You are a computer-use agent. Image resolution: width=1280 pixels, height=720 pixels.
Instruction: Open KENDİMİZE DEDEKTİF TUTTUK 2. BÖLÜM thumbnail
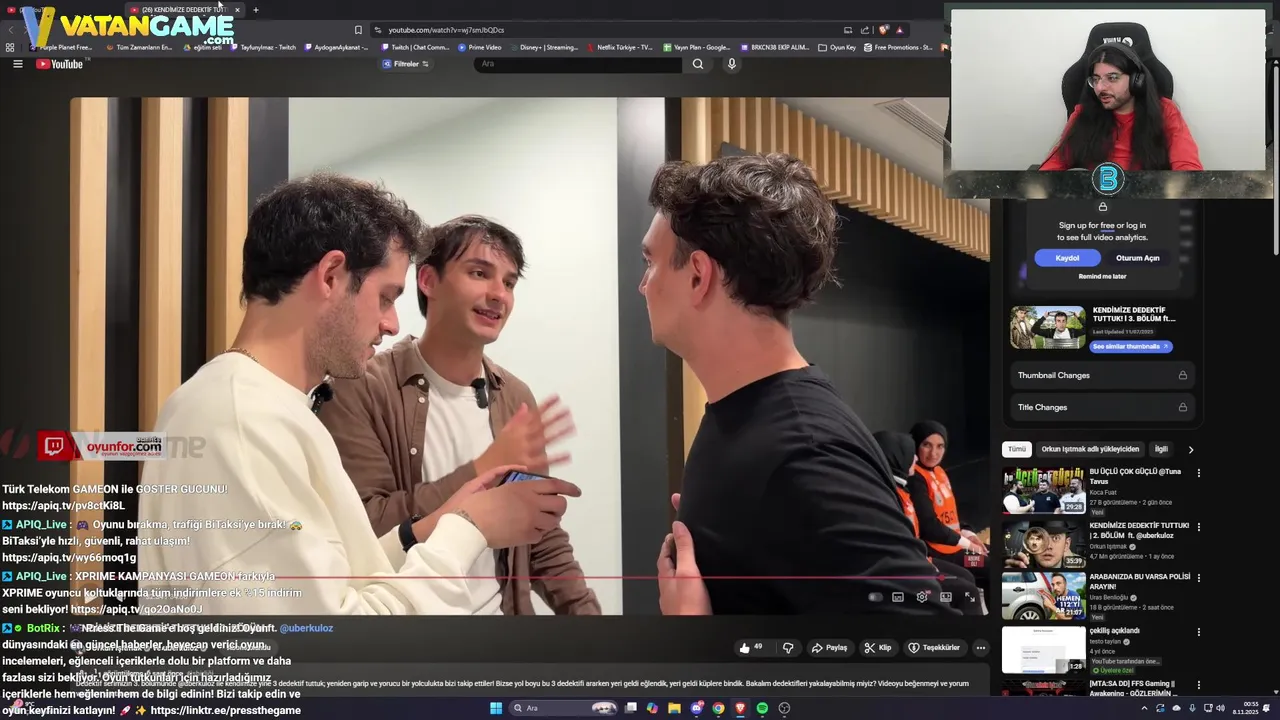click(x=1044, y=544)
